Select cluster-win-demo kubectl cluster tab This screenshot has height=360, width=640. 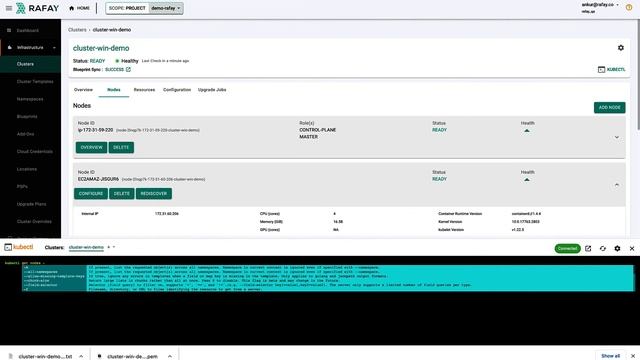[x=86, y=247]
